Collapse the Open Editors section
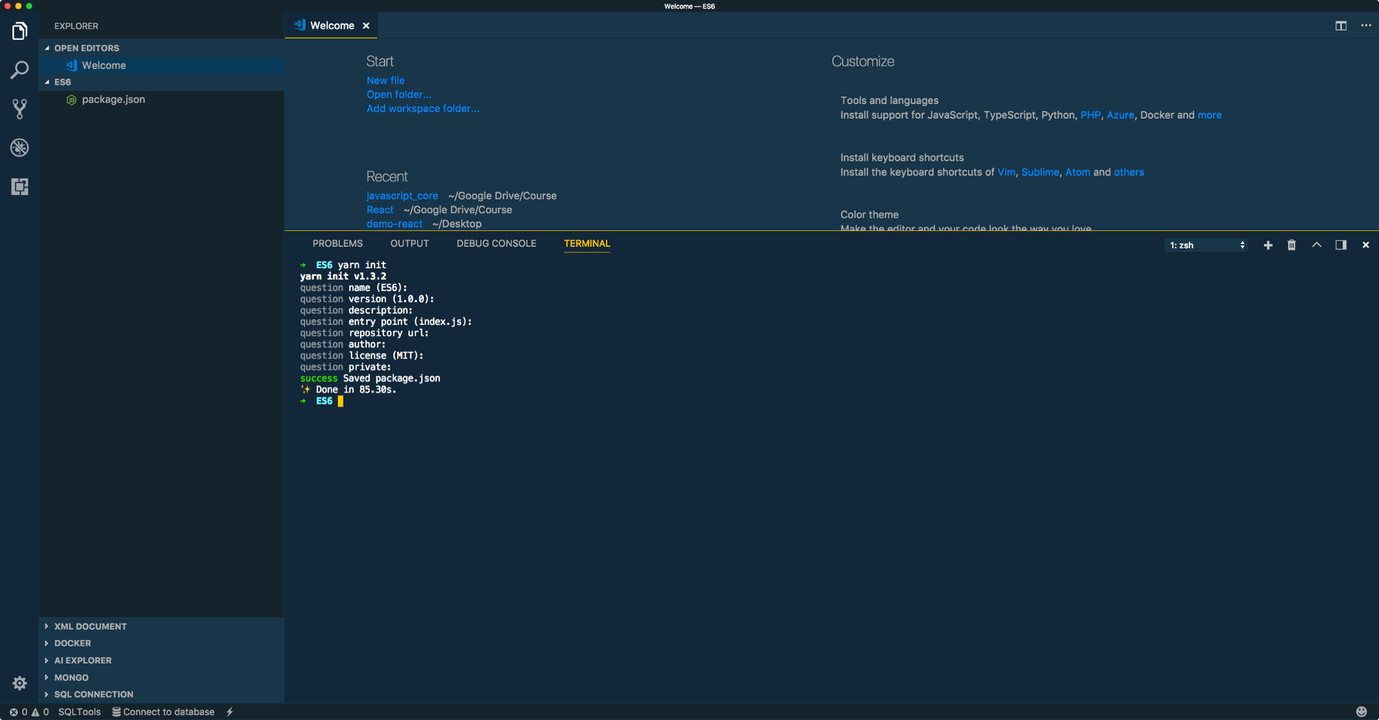 click(162, 48)
